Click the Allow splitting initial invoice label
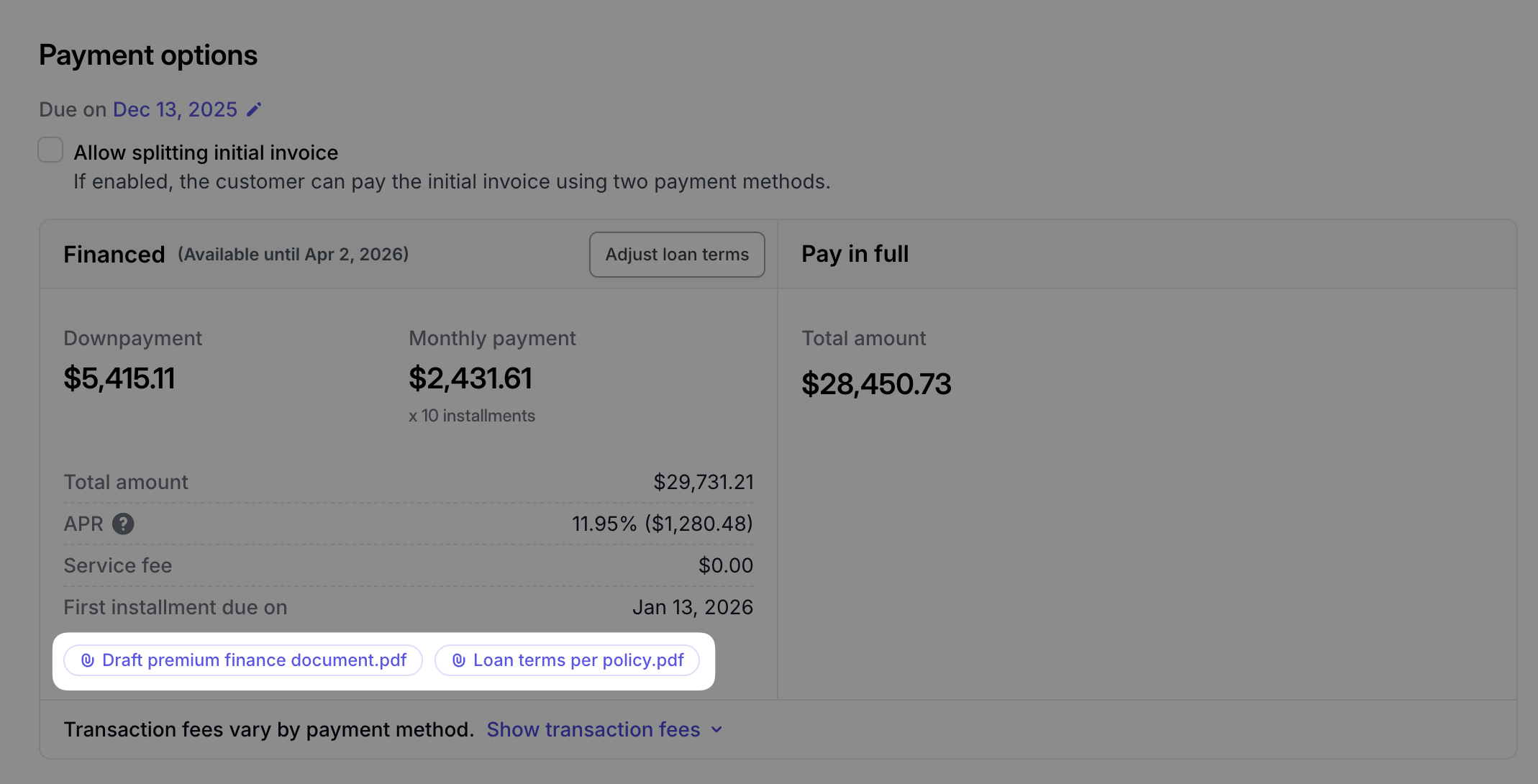Screen dimensions: 1538x784 click(x=206, y=152)
